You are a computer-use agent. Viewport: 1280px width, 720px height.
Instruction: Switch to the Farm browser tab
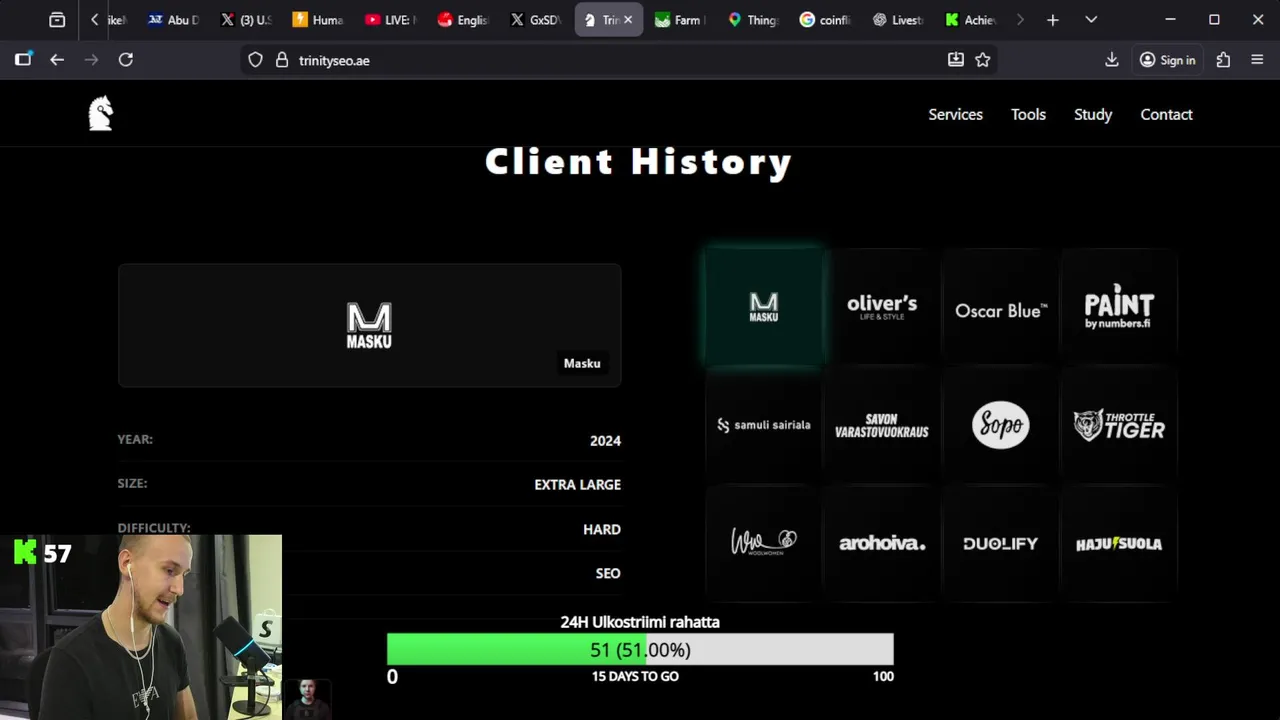click(x=680, y=20)
